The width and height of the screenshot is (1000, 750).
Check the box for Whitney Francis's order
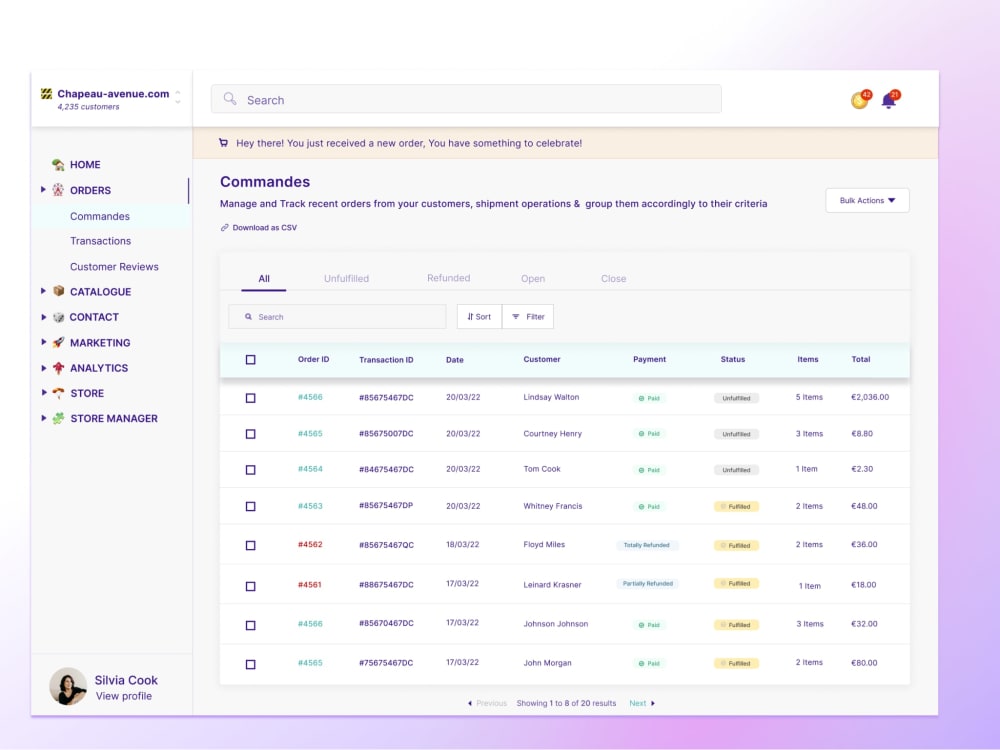coord(251,506)
